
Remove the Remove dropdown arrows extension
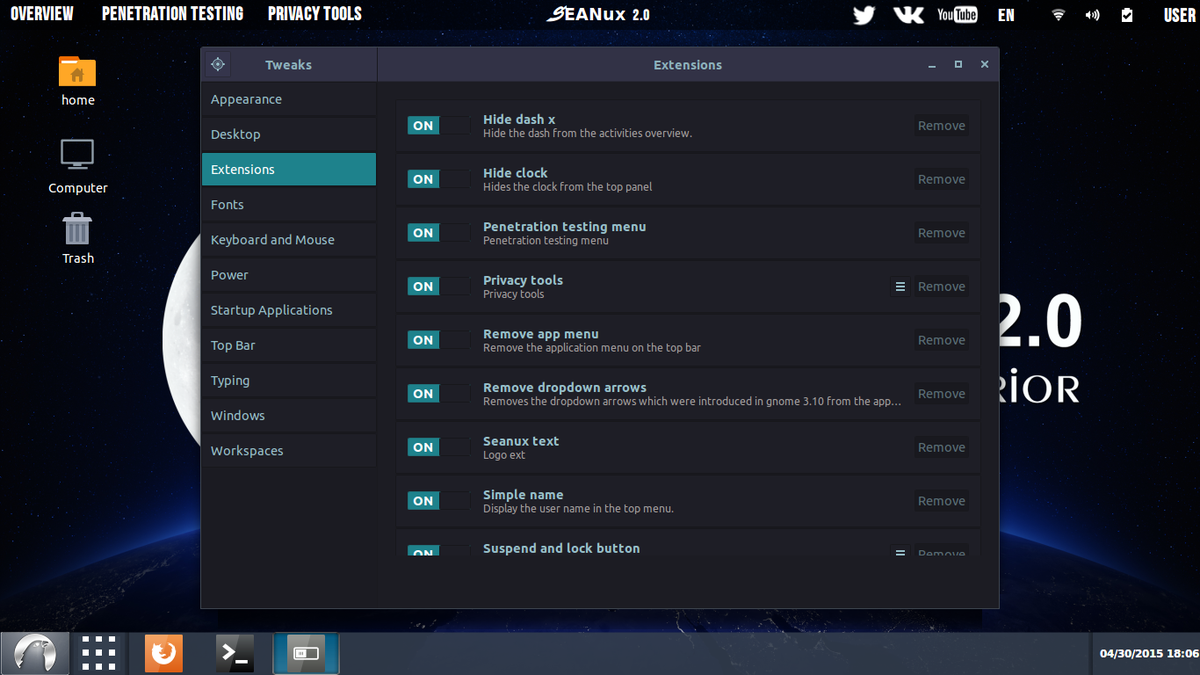click(x=941, y=394)
